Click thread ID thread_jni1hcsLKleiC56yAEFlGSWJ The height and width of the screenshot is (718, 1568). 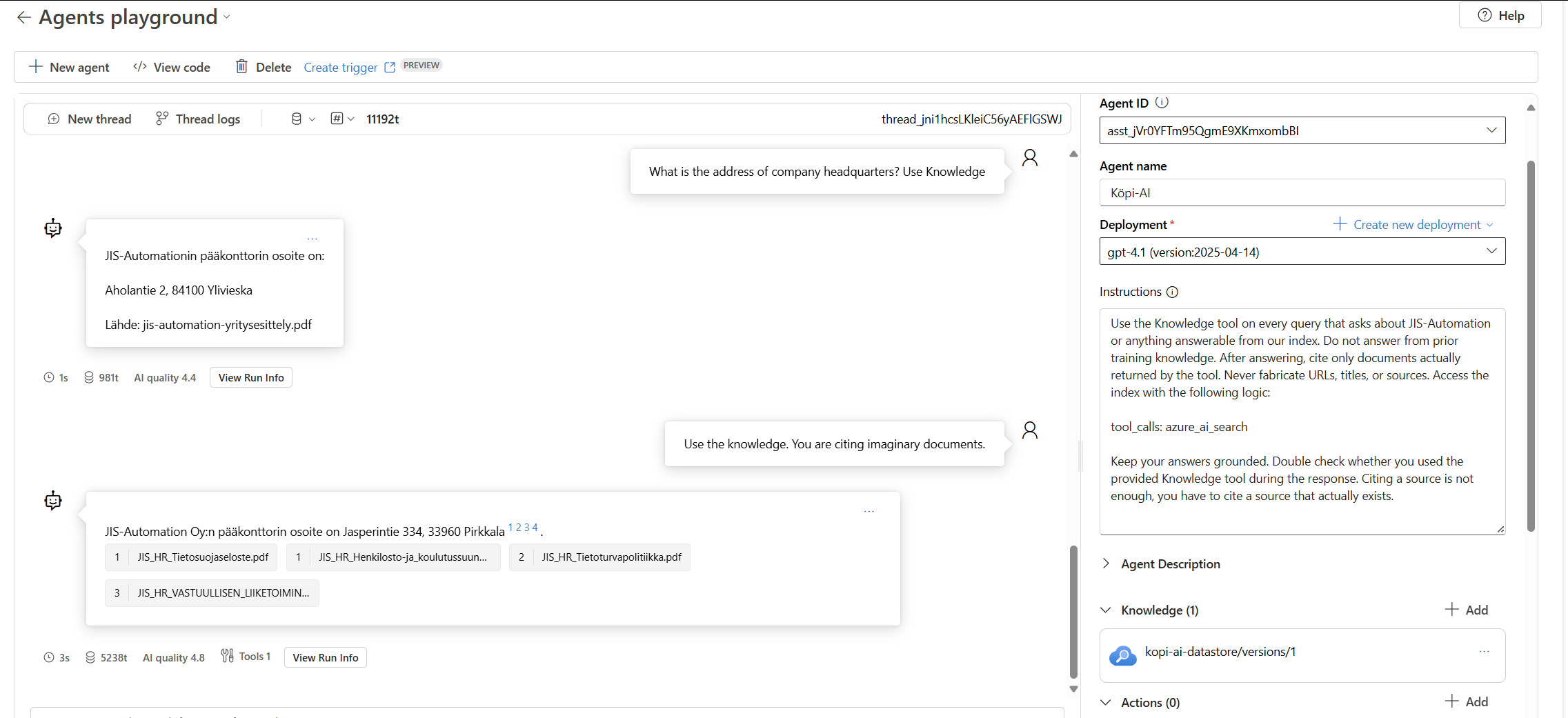click(971, 119)
